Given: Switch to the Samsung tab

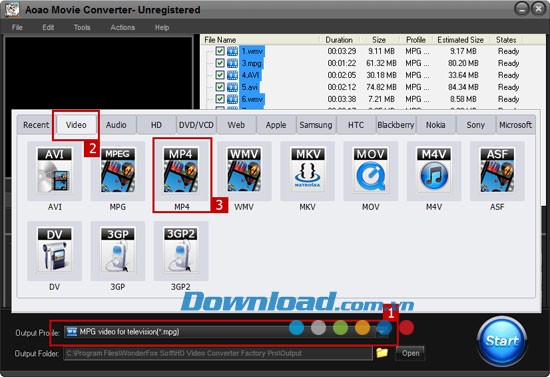Looking at the screenshot, I should point(316,125).
